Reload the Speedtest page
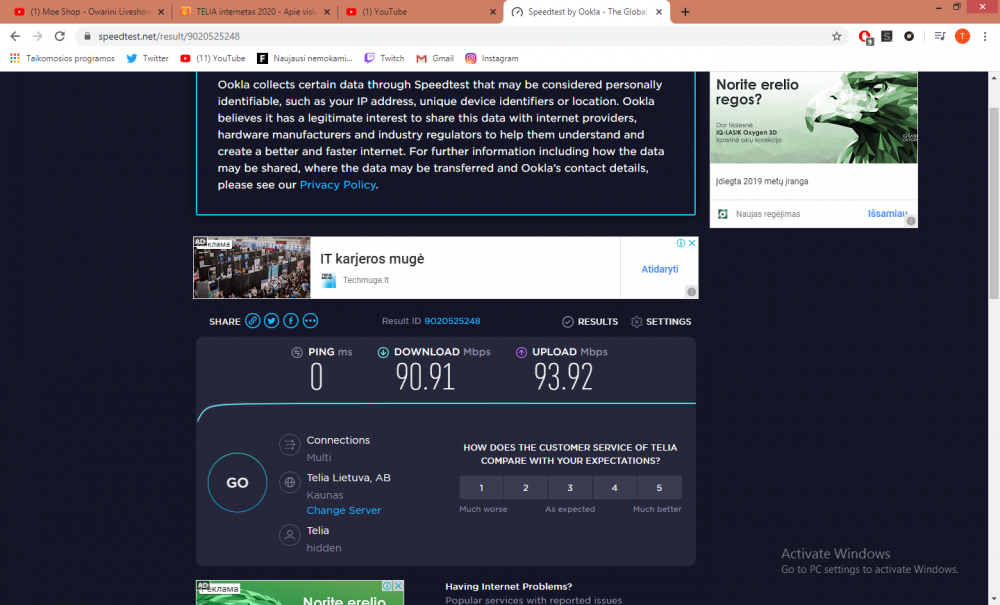The width and height of the screenshot is (1000, 605). tap(60, 36)
